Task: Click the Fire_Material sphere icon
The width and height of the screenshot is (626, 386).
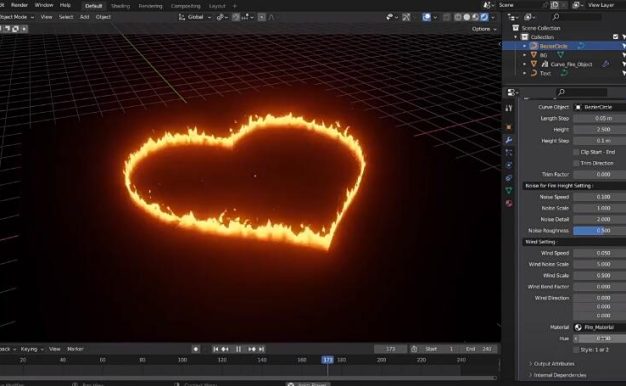Action: tap(578, 327)
